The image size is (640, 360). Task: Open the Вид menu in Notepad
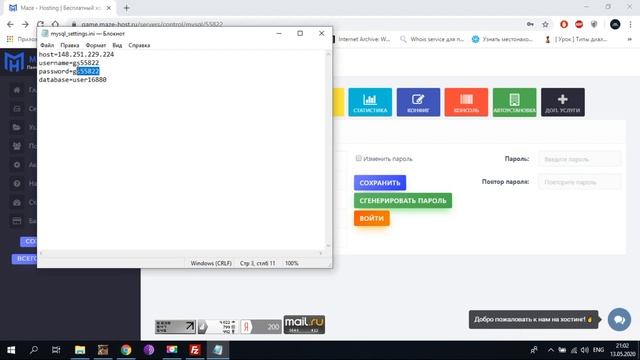point(117,45)
